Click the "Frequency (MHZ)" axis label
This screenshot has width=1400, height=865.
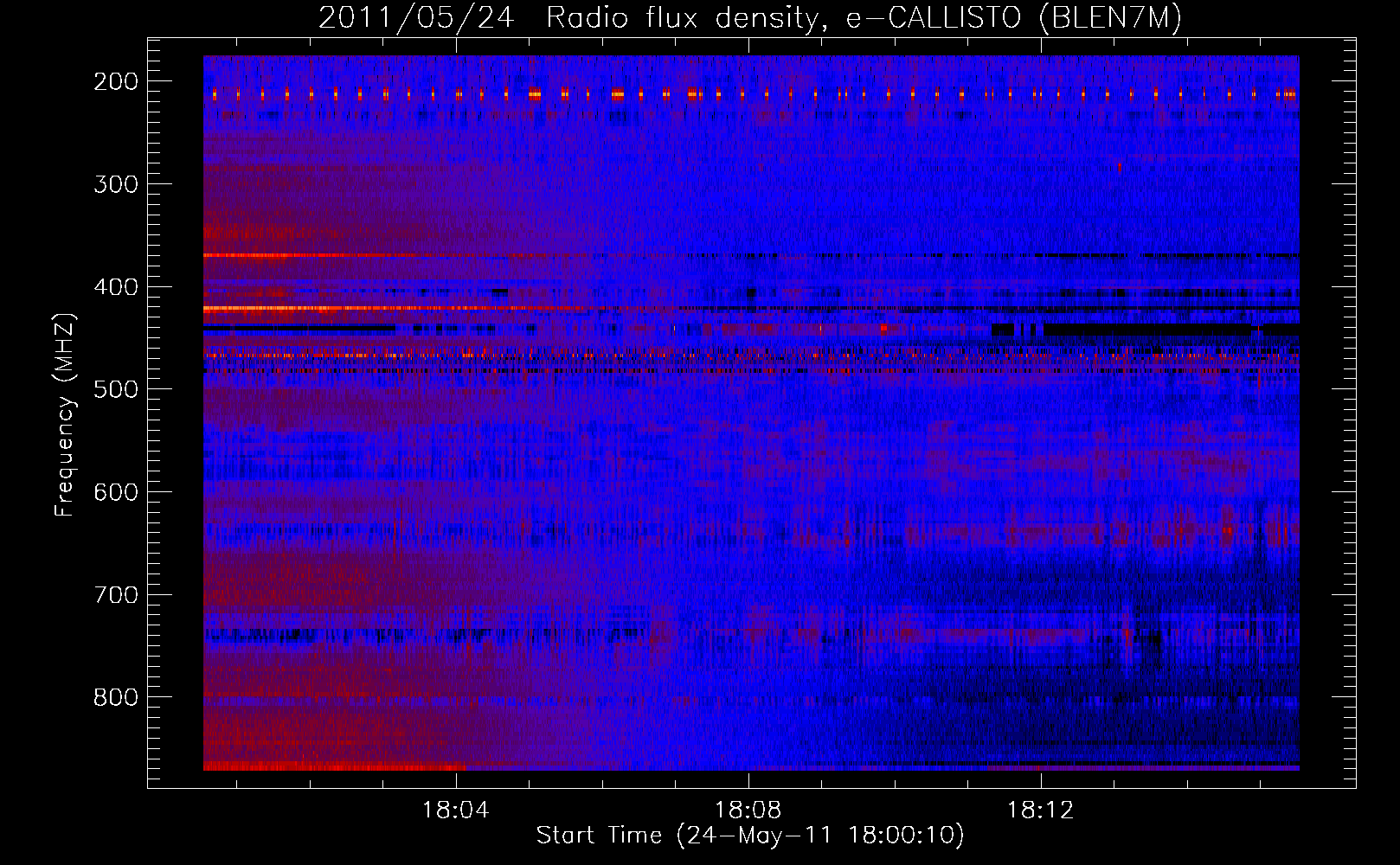(x=65, y=414)
